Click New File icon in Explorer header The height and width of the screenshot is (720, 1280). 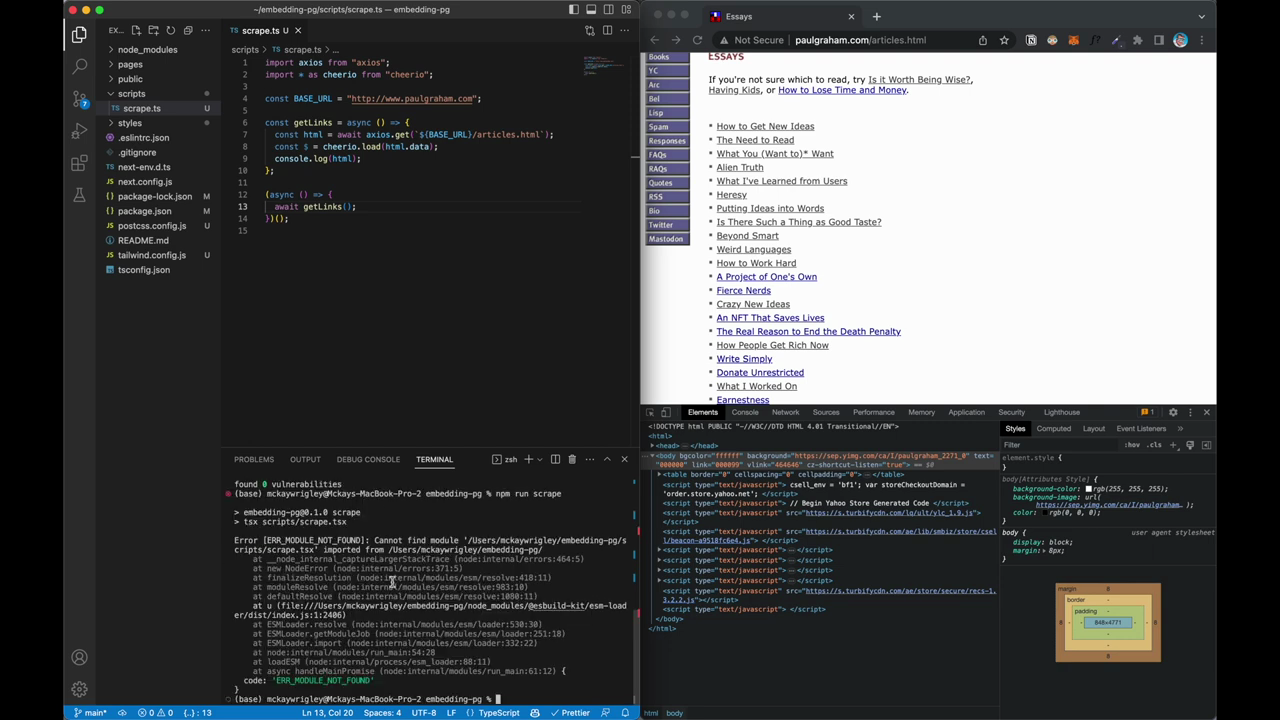(x=136, y=30)
